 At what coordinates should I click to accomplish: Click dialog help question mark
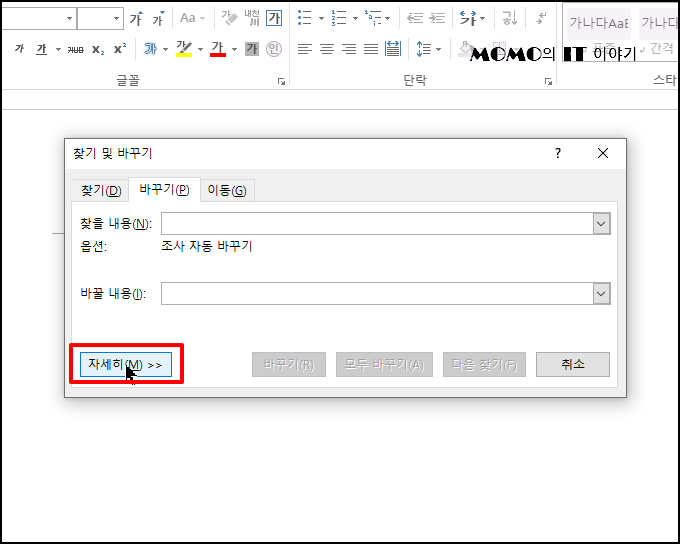[558, 153]
